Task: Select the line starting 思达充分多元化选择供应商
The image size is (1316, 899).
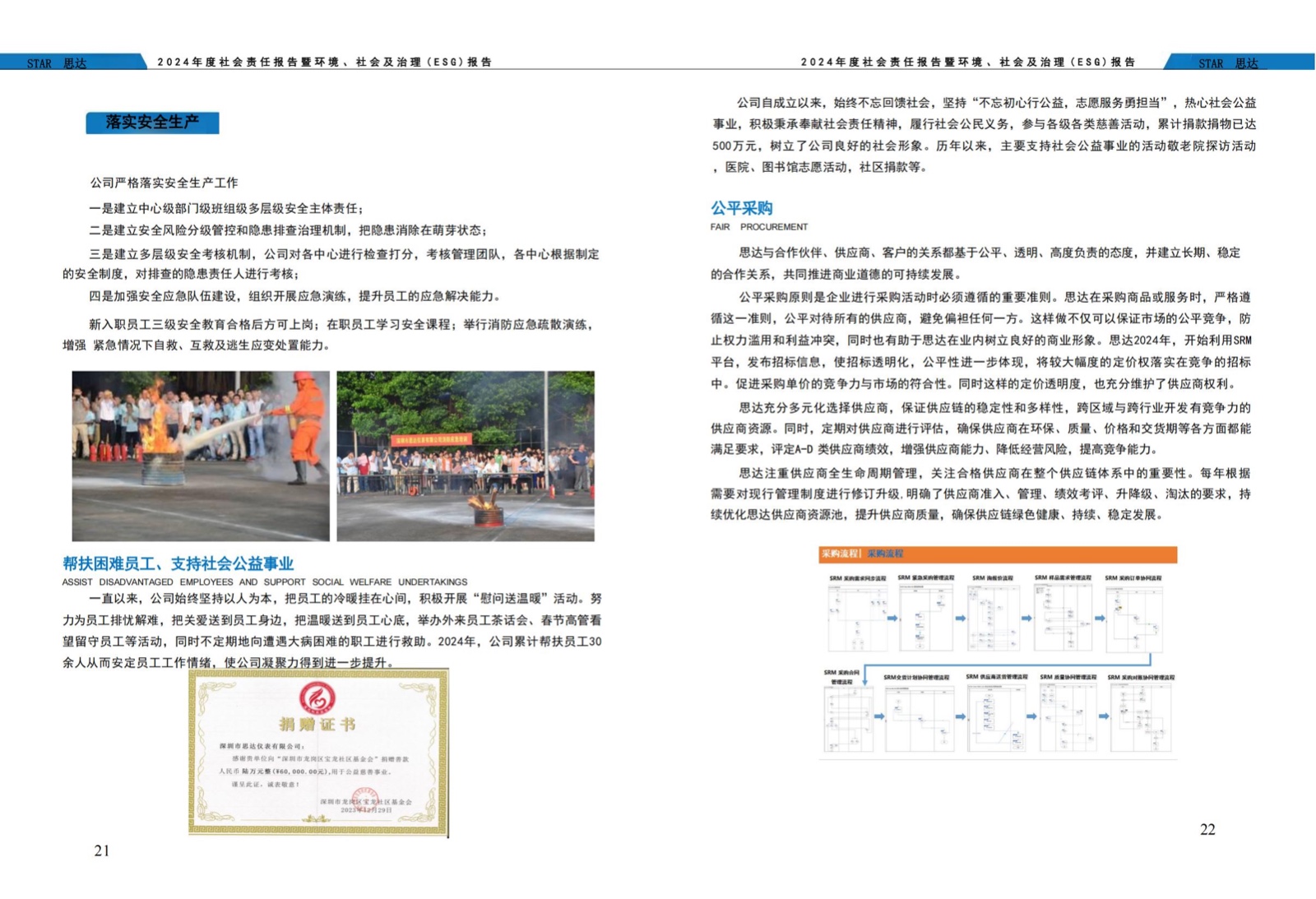Action: tap(994, 408)
